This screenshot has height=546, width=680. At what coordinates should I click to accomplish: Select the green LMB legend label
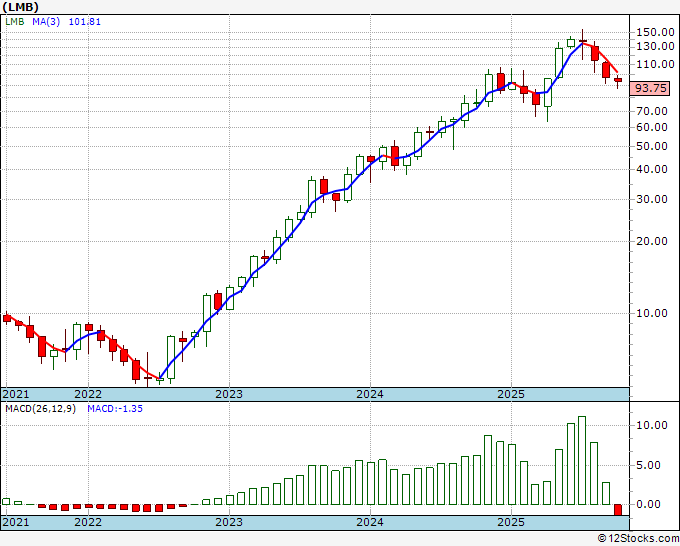15,21
